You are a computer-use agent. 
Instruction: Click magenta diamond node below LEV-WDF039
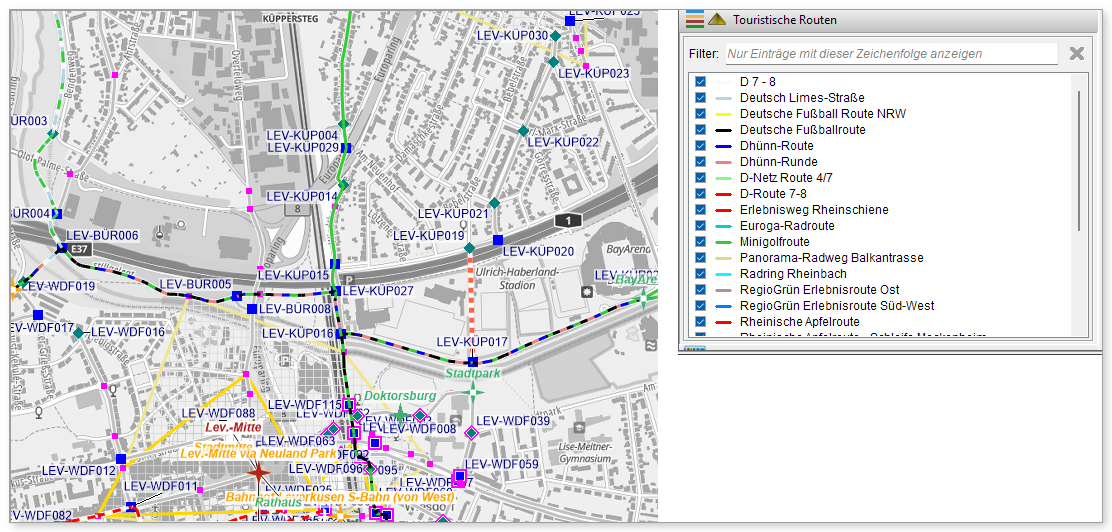tap(471, 431)
